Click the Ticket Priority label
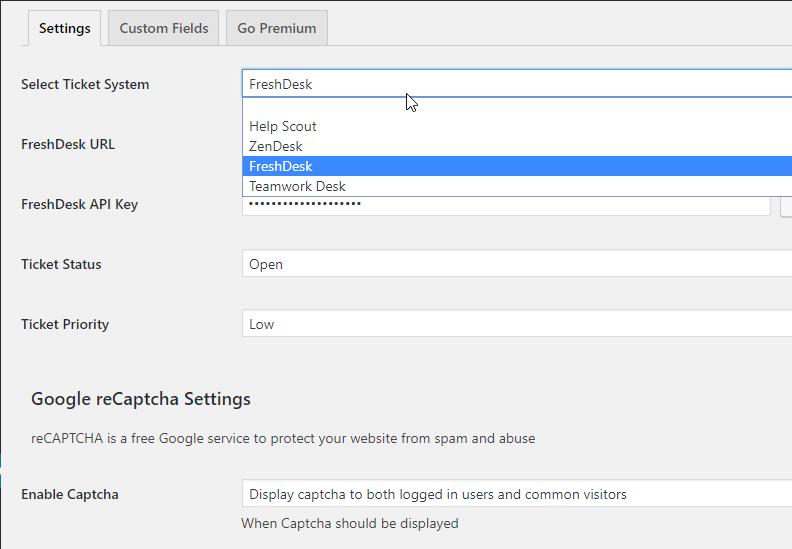The height and width of the screenshot is (549, 792). (x=65, y=324)
